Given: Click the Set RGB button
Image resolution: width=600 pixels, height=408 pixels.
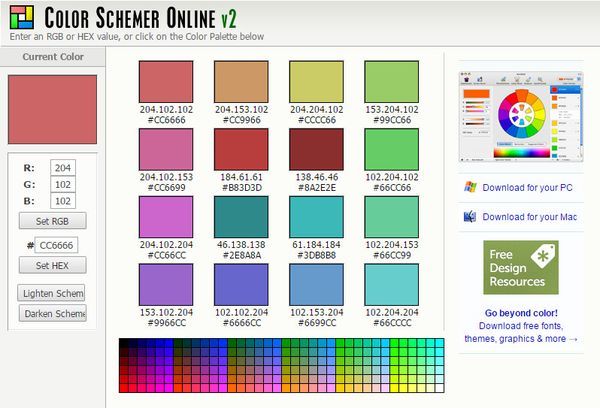Looking at the screenshot, I should pyautogui.click(x=52, y=221).
